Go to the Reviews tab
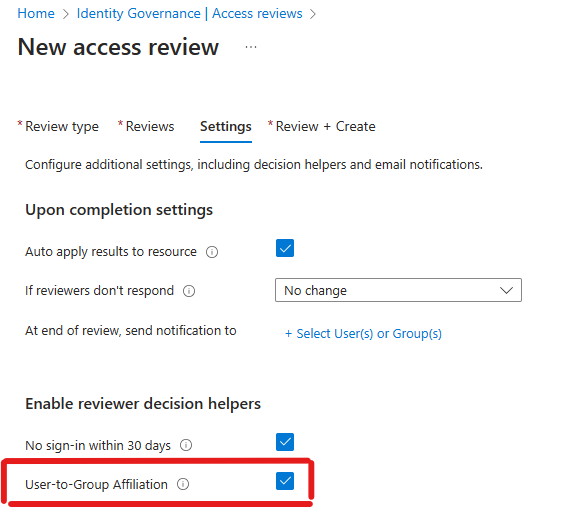 click(146, 127)
